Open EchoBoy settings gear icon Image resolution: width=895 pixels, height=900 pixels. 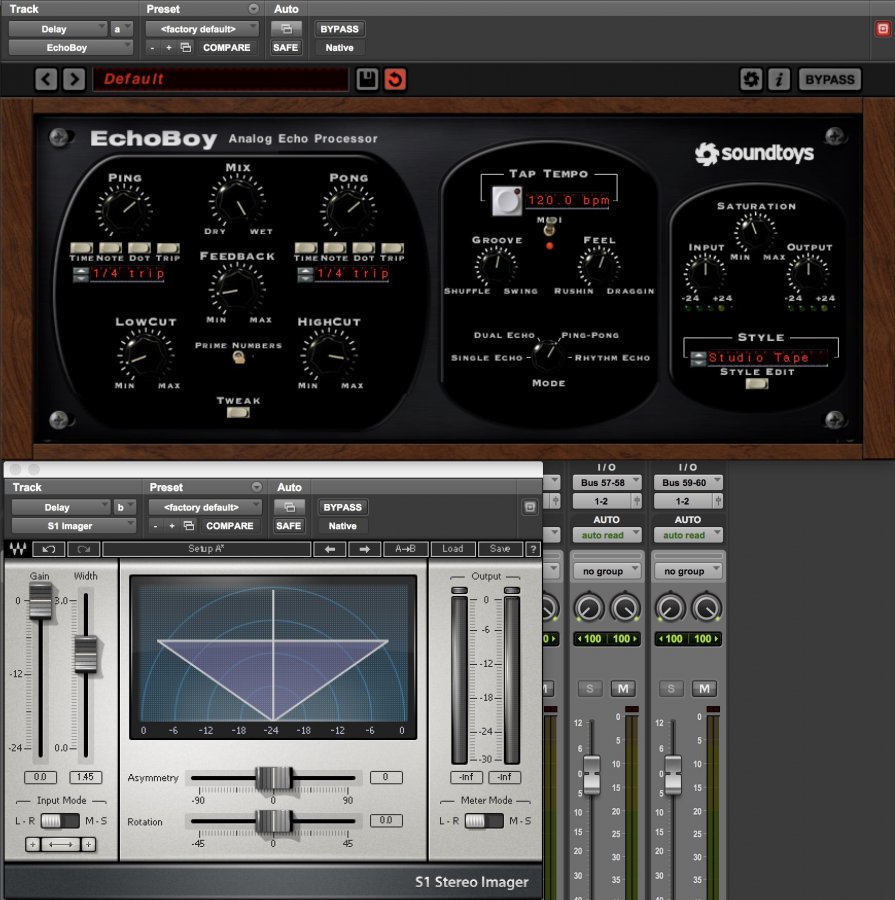(x=751, y=79)
